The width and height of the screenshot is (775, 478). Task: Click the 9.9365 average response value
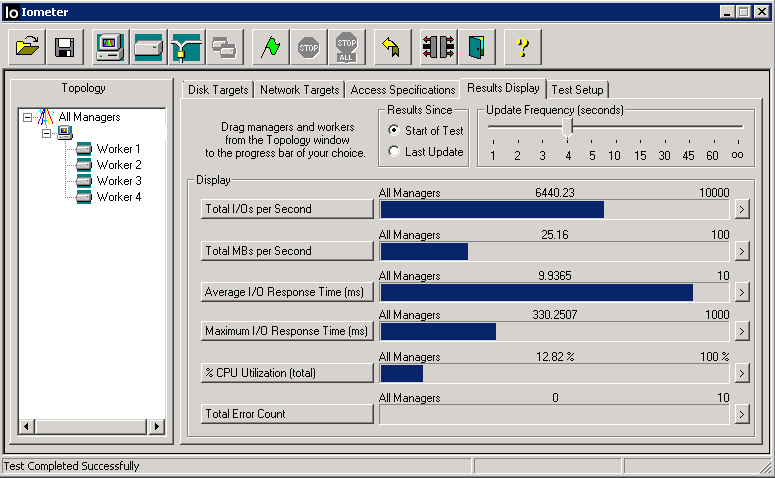pyautogui.click(x=555, y=276)
